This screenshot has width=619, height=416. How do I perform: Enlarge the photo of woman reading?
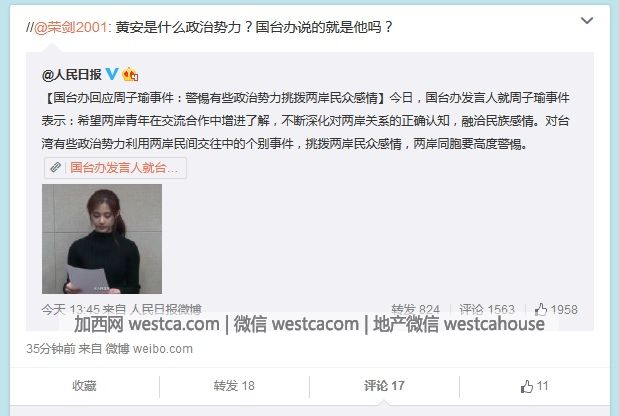[102, 239]
